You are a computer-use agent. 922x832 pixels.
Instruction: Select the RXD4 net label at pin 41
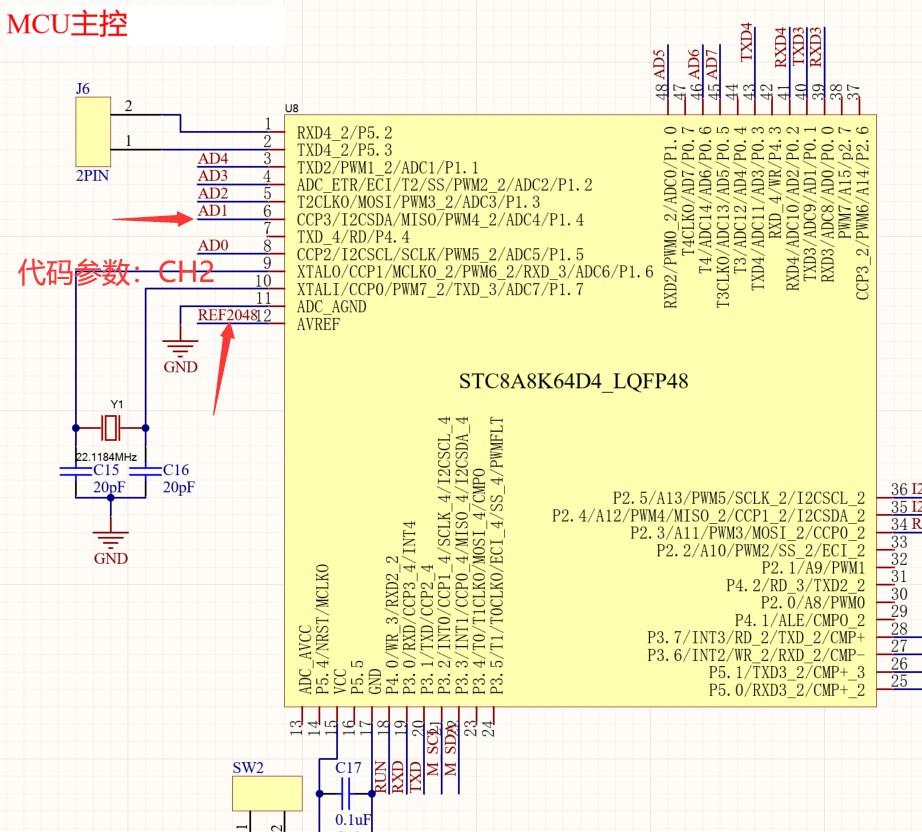(781, 47)
